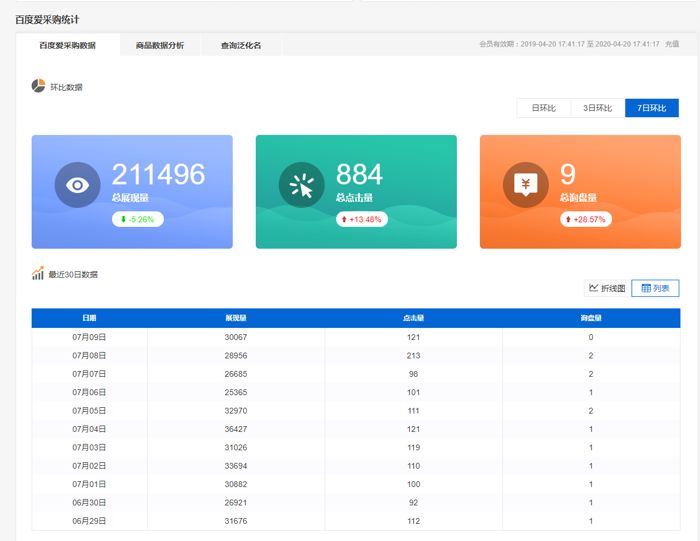This screenshot has width=700, height=541.
Task: Switch to the 商品数据分析 tab
Action: tap(160, 45)
